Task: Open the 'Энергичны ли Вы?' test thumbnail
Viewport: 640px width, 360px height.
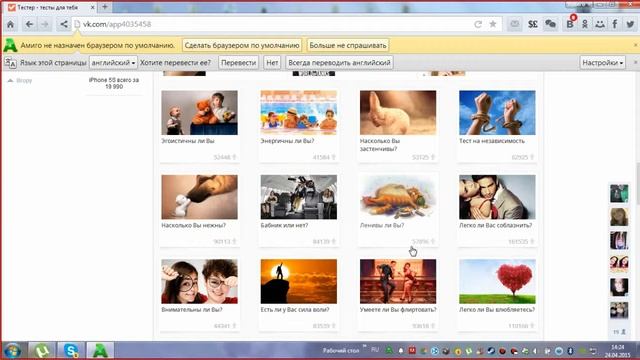Action: [x=298, y=113]
